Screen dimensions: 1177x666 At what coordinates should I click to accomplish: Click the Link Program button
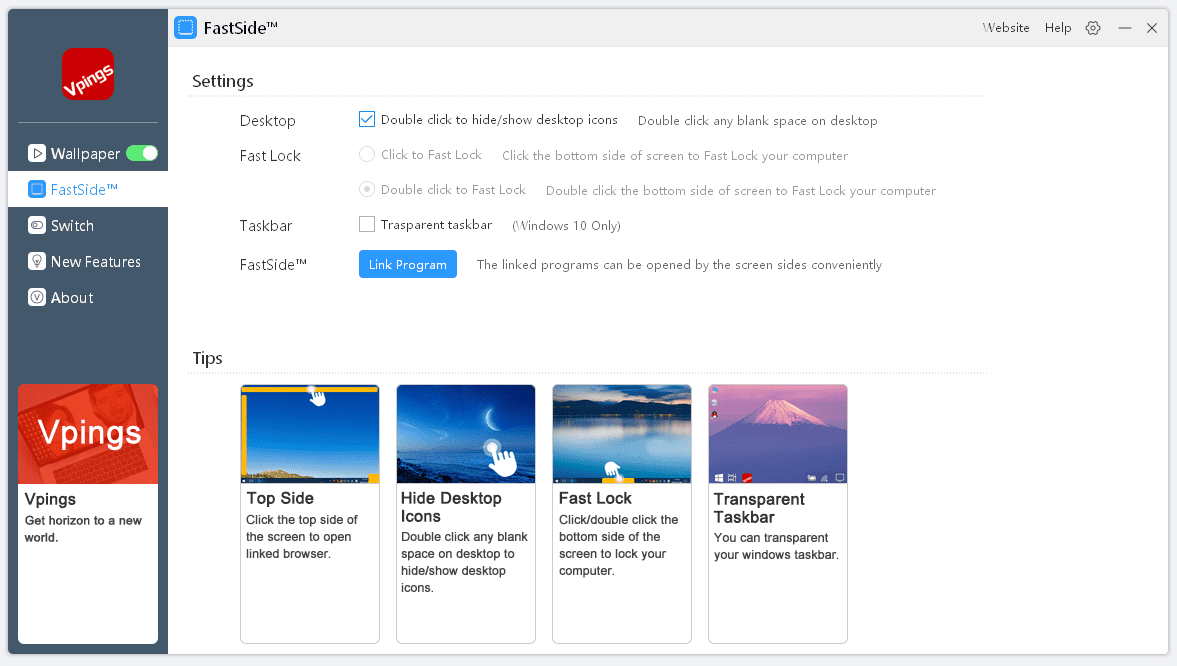408,264
